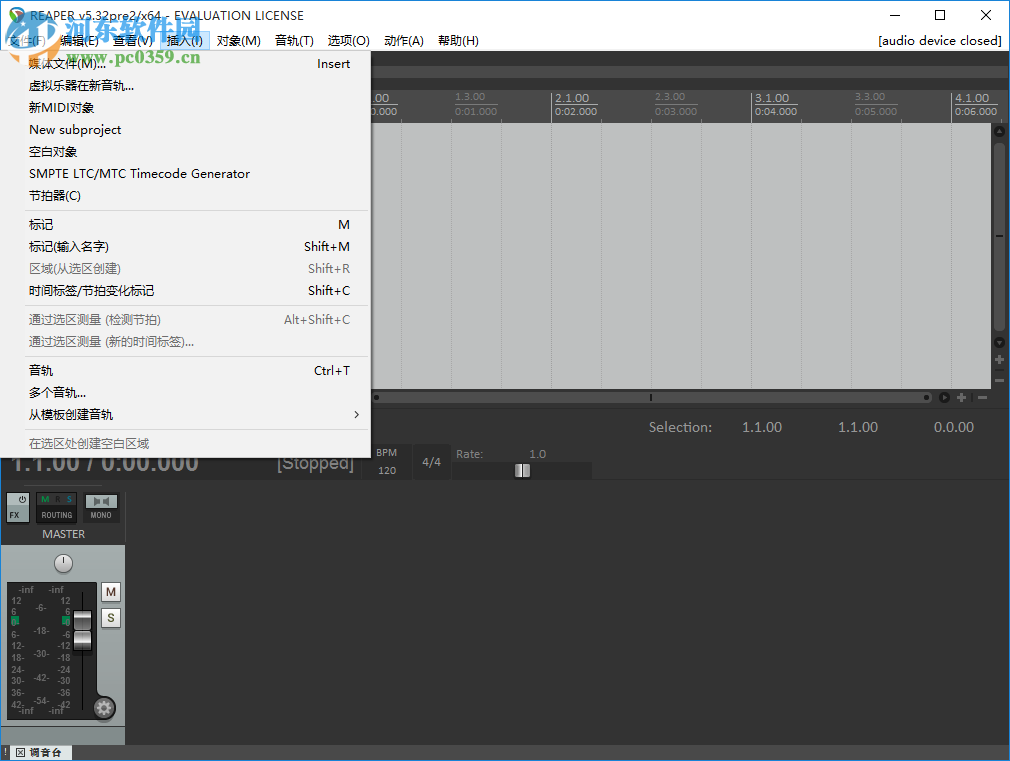Click the playrate slider handle
Screen dimensions: 1010x761
(522, 470)
